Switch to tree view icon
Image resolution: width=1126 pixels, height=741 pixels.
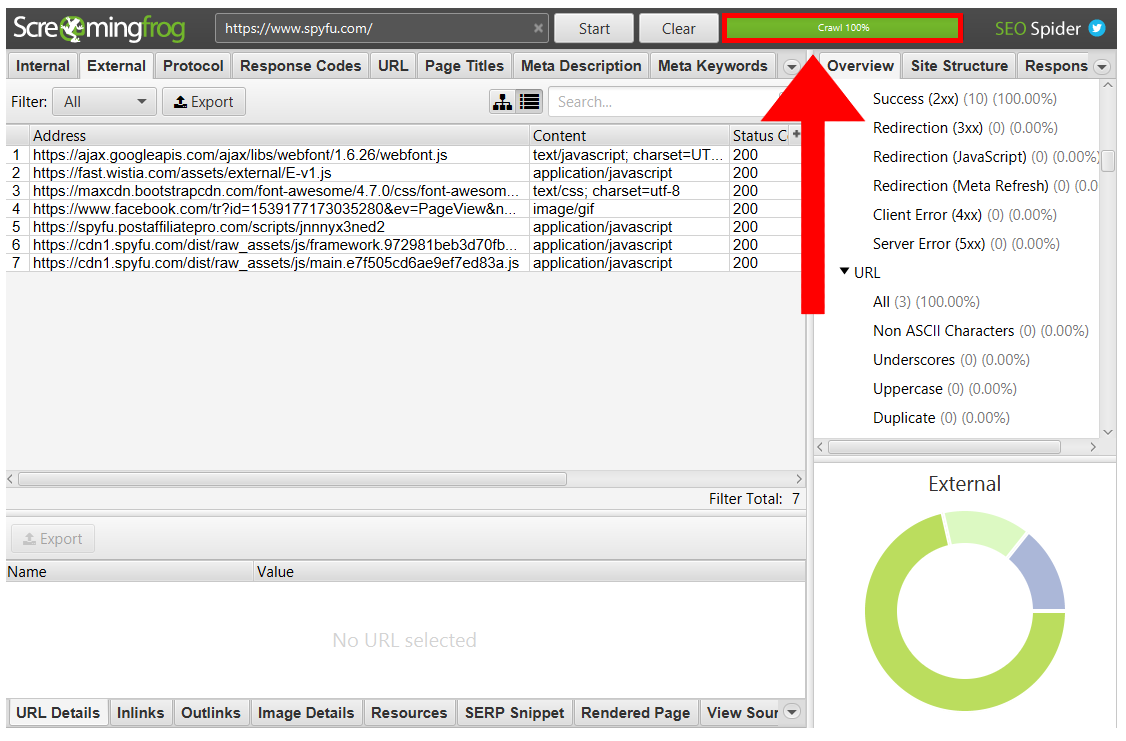[x=502, y=102]
